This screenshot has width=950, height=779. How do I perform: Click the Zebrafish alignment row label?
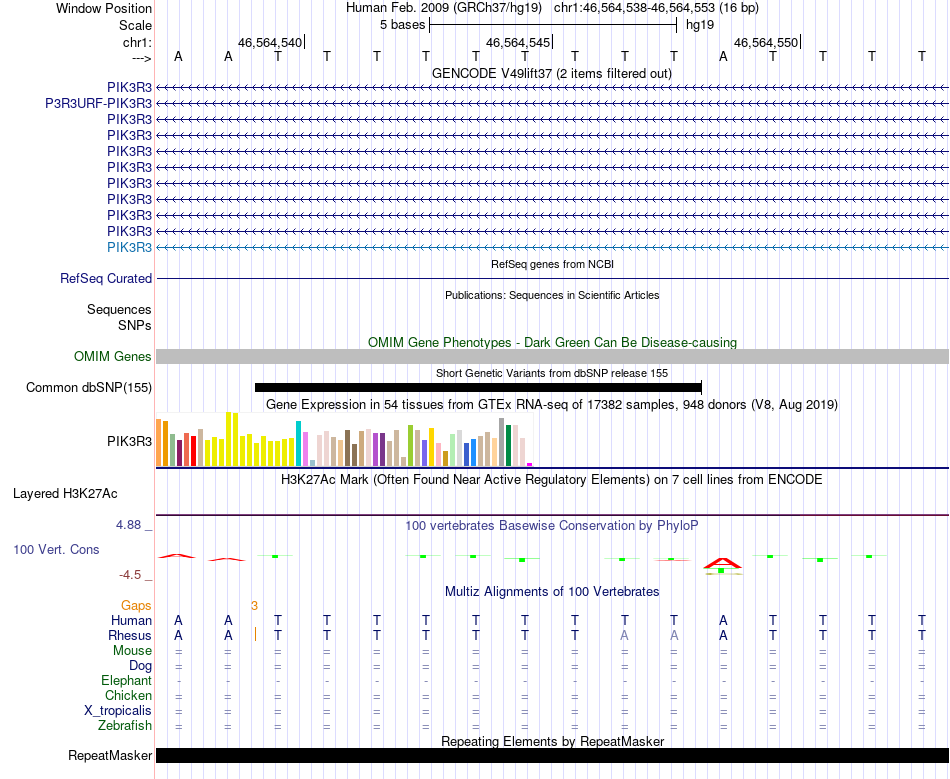pos(125,725)
